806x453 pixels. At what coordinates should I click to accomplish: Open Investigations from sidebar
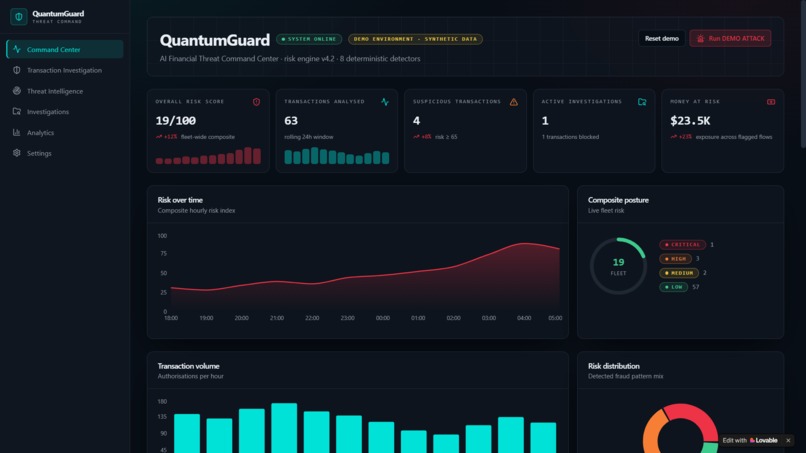(x=65, y=112)
